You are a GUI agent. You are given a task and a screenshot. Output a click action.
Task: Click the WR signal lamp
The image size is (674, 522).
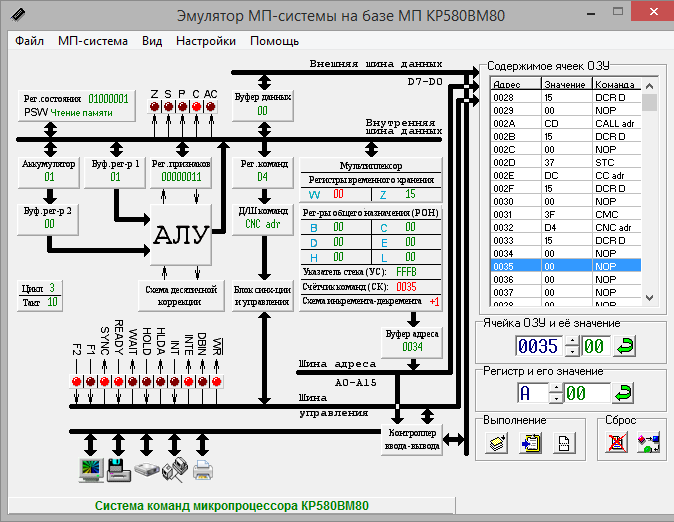tap(217, 381)
